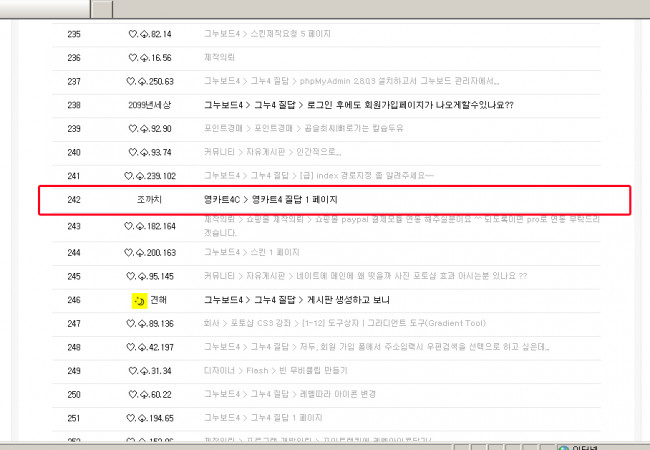Open the '레벨따라 아이콘 변경' link
This screenshot has width=650, height=450.
click(x=290, y=394)
